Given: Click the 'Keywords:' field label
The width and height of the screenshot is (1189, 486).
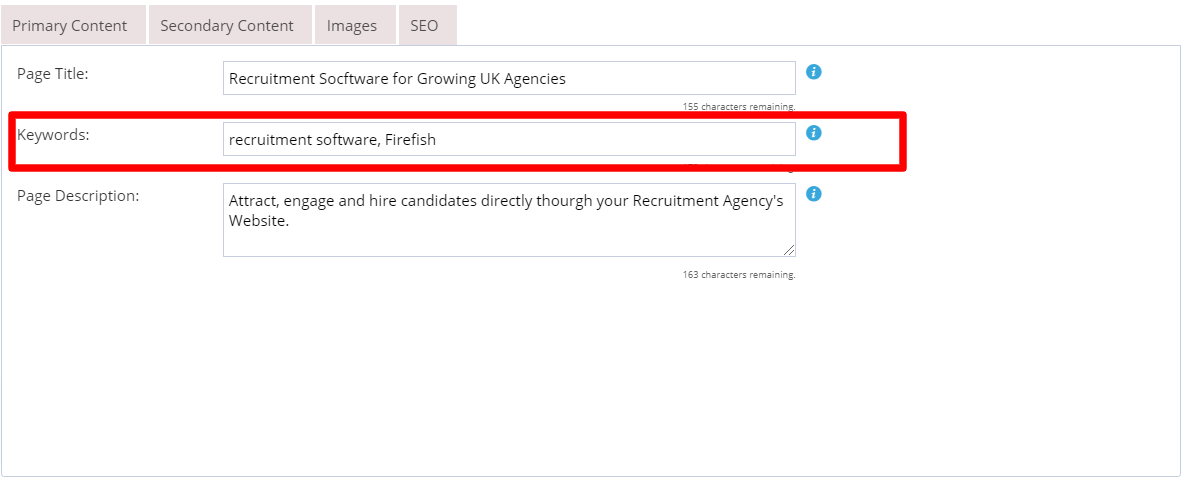Looking at the screenshot, I should (x=53, y=134).
